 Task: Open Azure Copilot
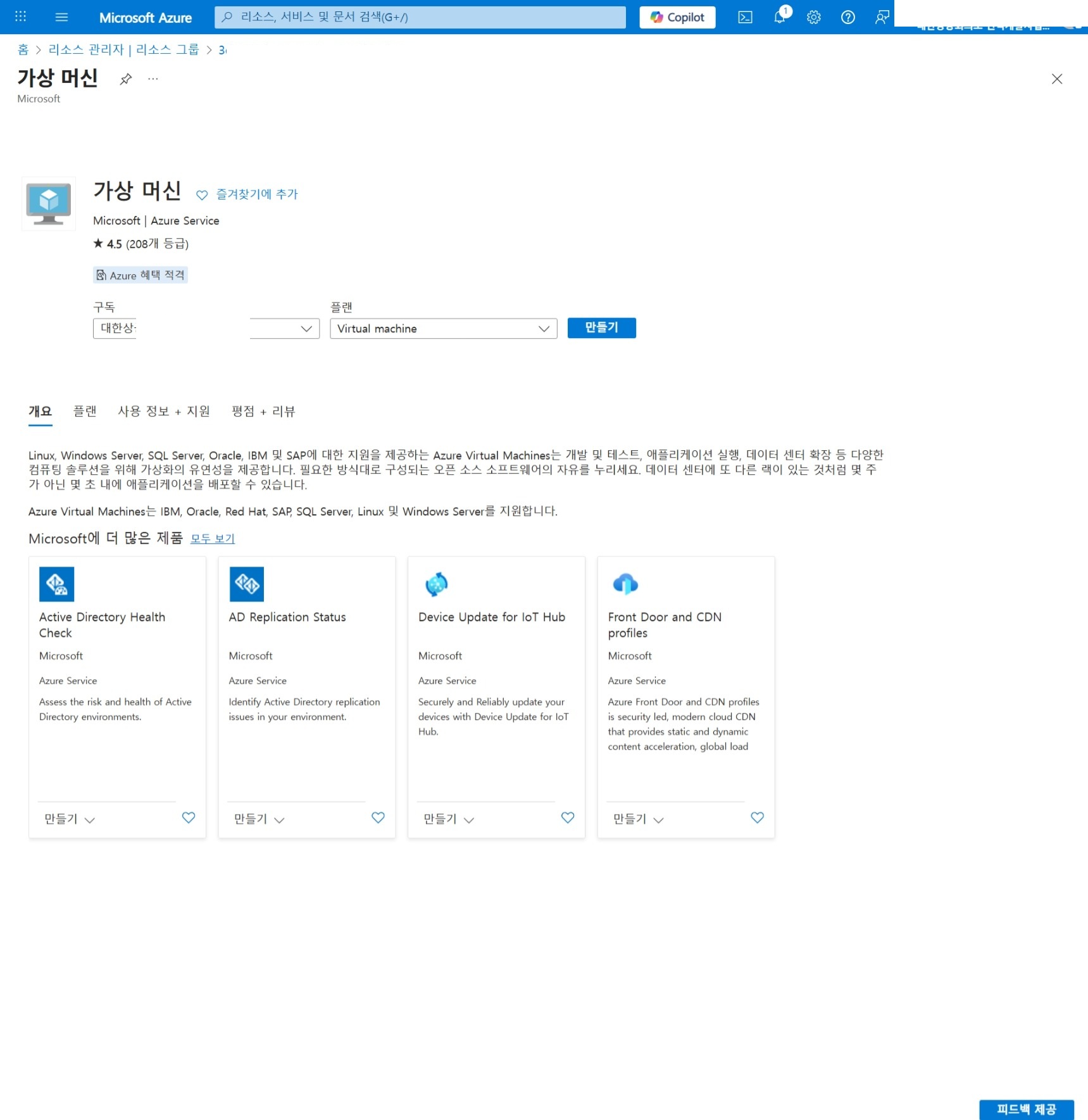click(677, 17)
